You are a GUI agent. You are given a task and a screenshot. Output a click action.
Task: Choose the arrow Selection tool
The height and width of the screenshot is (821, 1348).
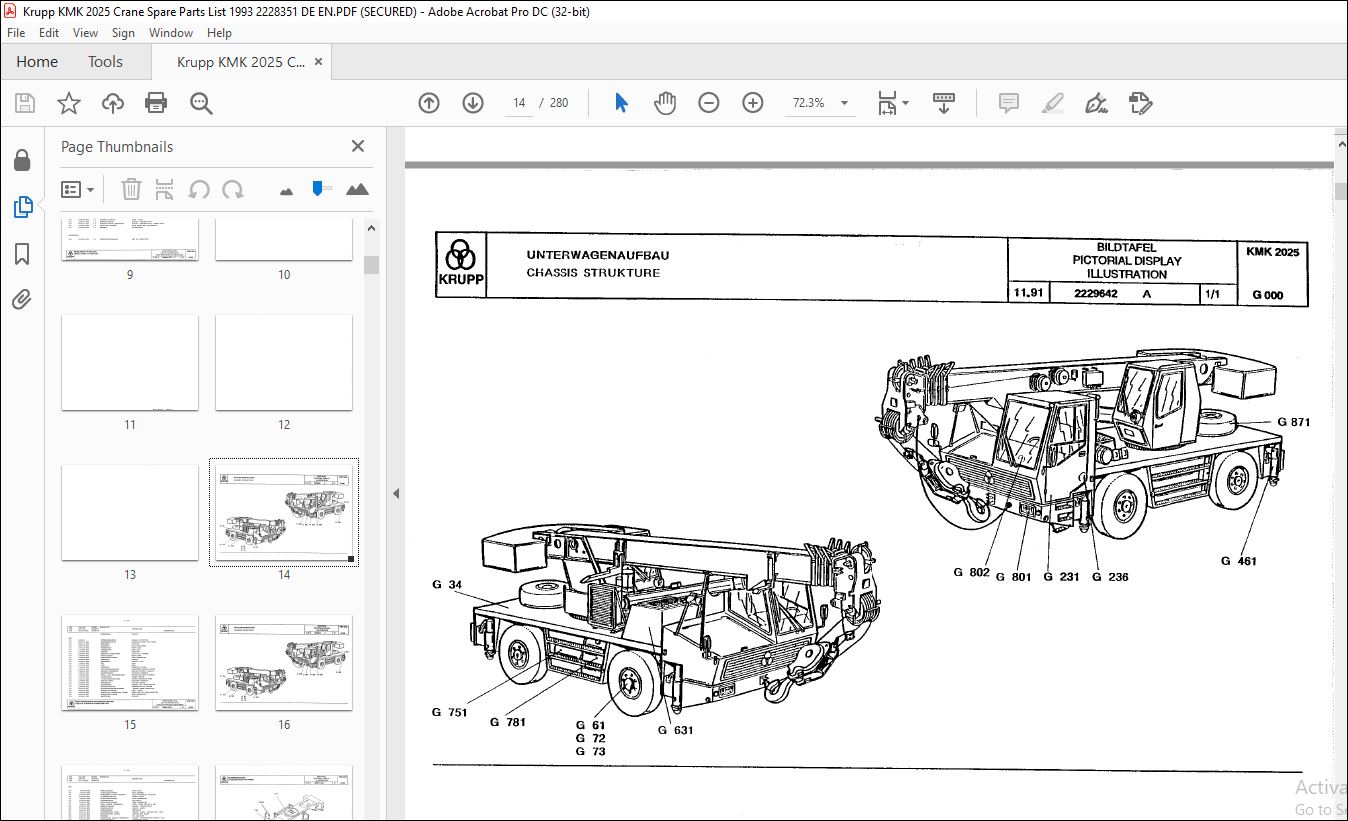(x=621, y=103)
